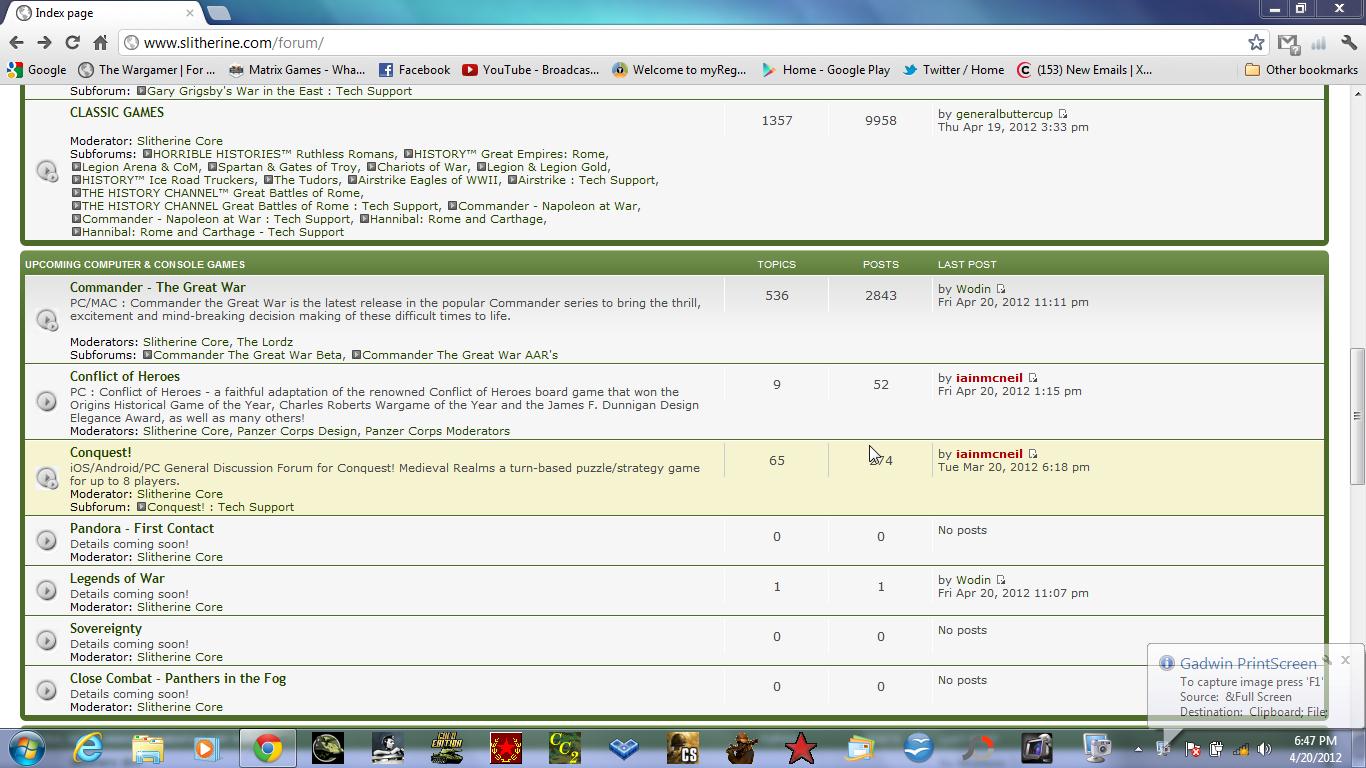Screen dimensions: 1366x768
Task: Open the Commander - The Great War forum
Action: click(157, 287)
